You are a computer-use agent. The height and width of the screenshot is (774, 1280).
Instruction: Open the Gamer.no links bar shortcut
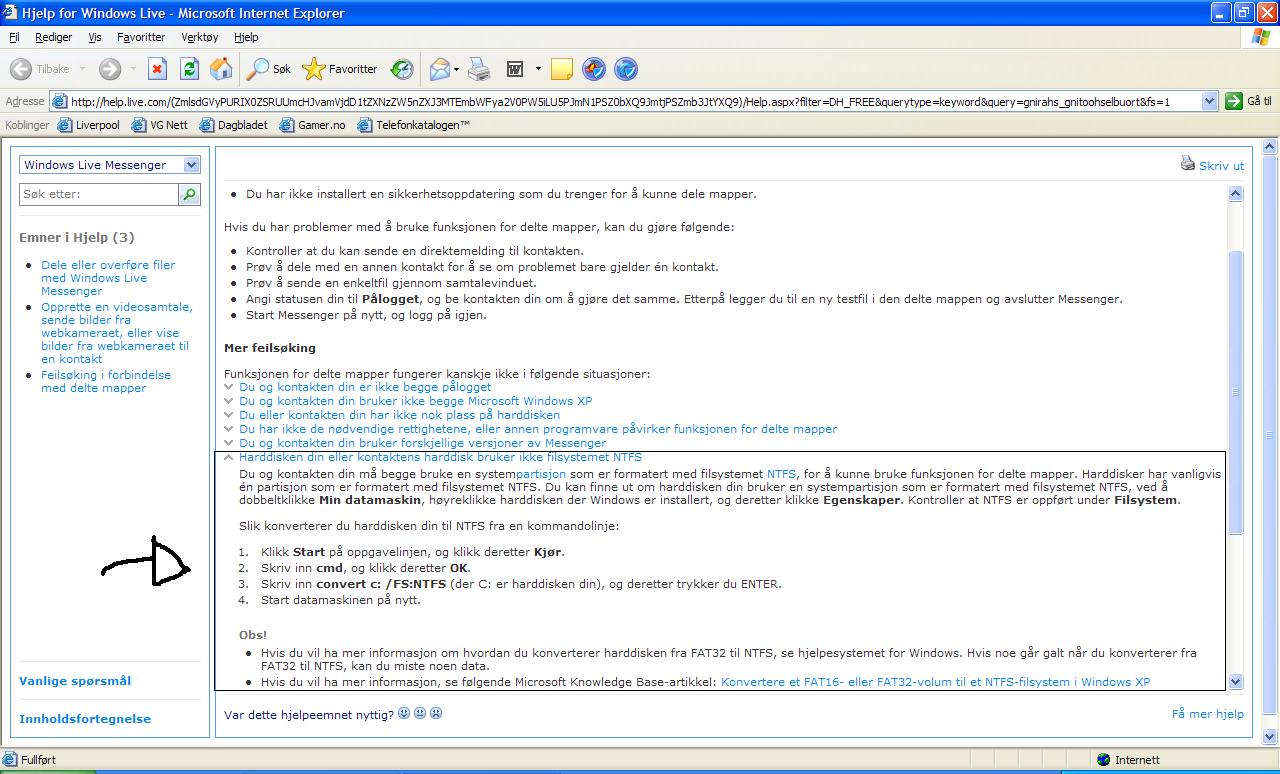[312, 125]
